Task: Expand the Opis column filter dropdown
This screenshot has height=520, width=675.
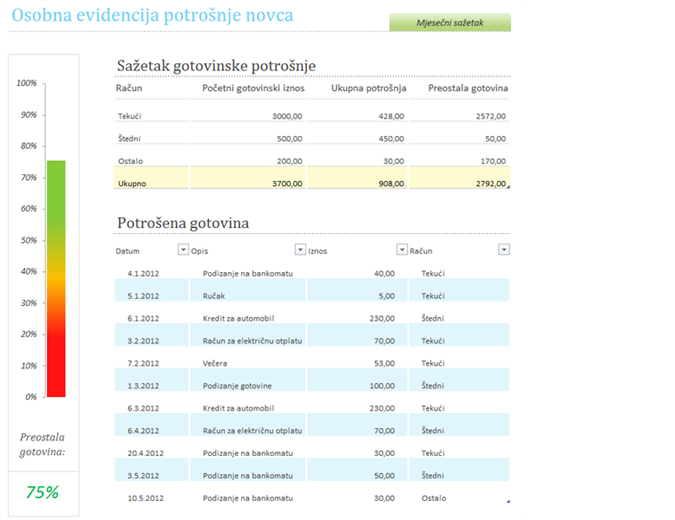Action: point(300,250)
